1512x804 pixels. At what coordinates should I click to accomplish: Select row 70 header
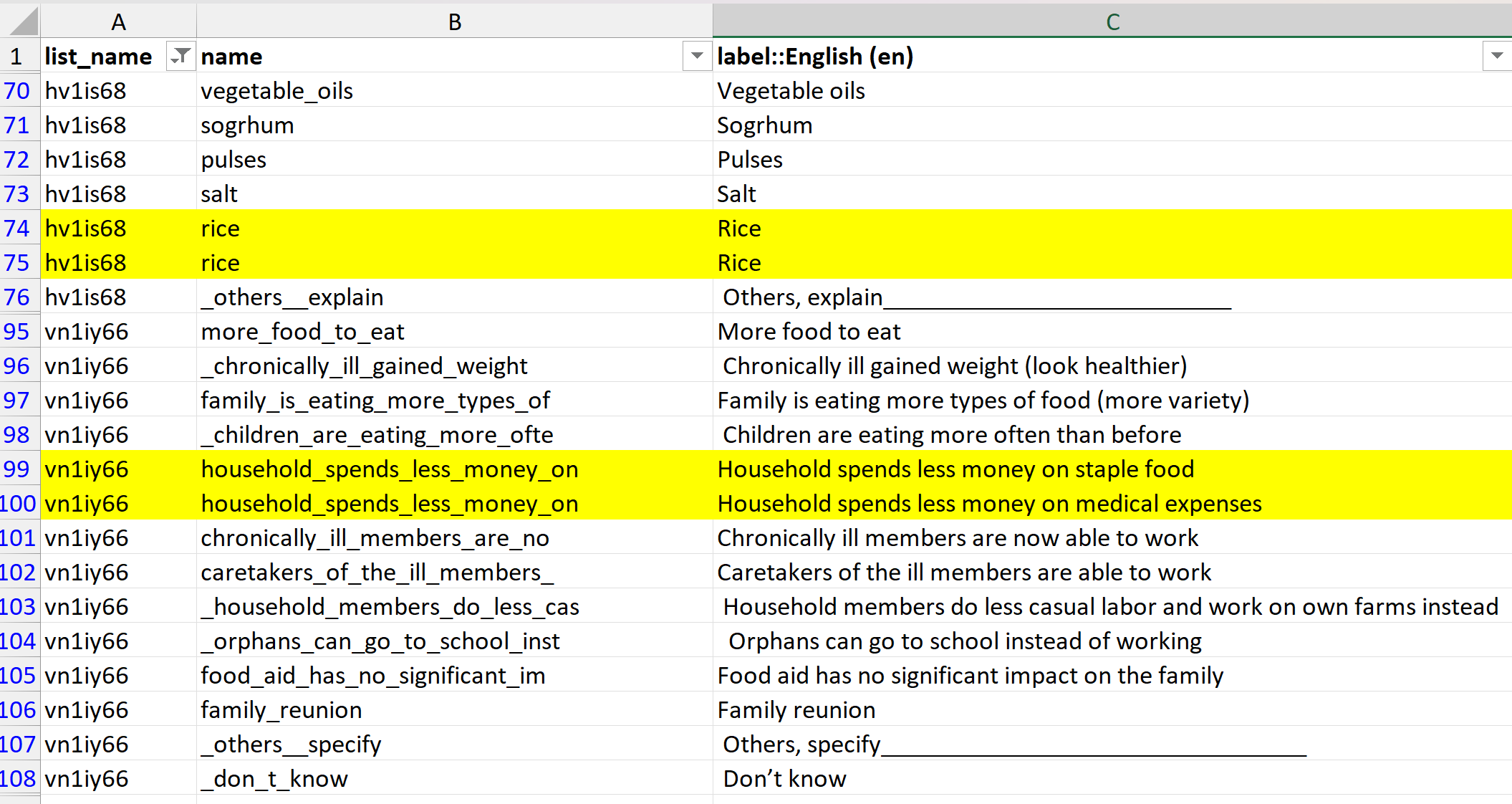(17, 91)
